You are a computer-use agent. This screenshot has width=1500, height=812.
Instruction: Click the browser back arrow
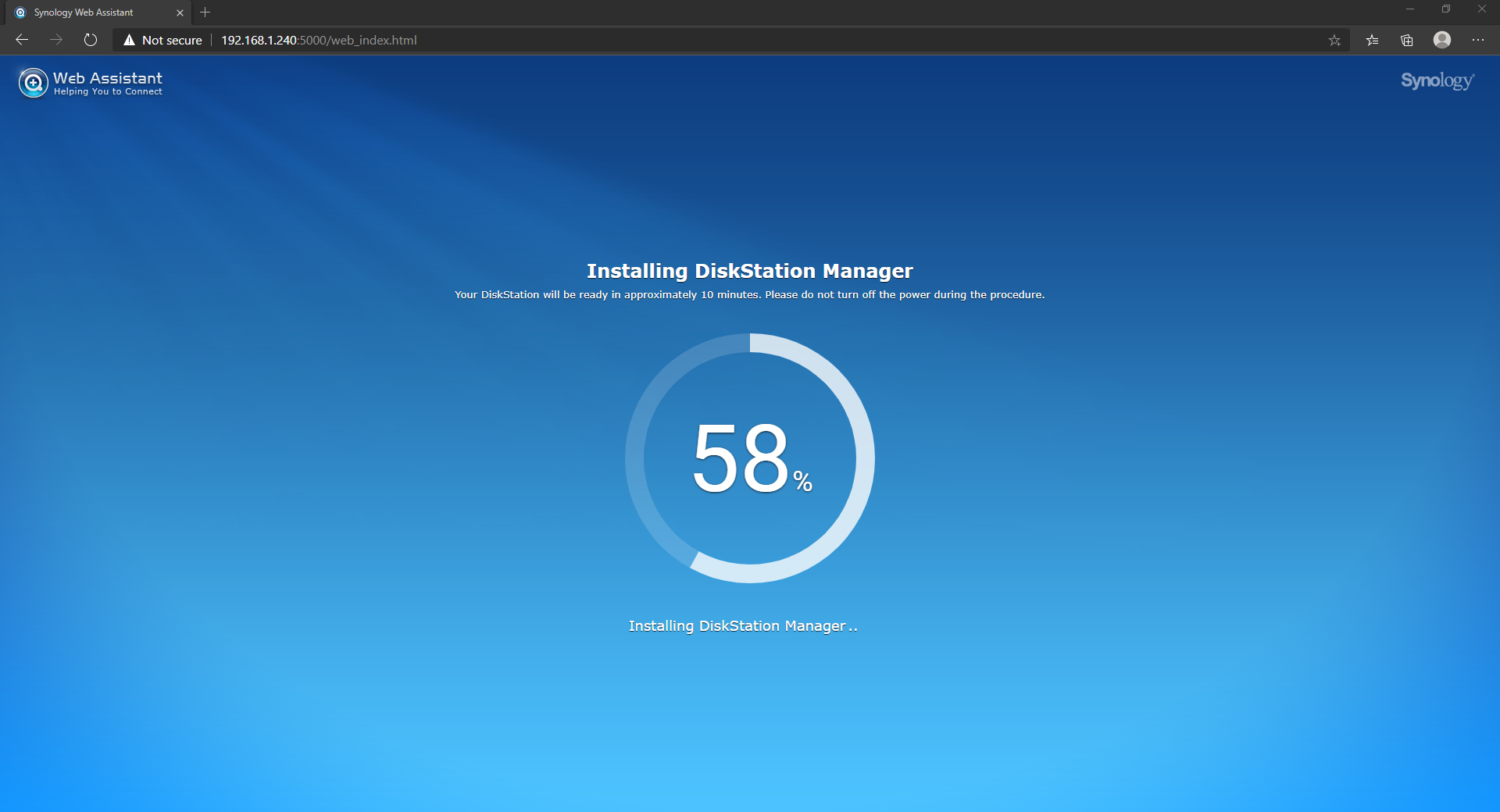pyautogui.click(x=22, y=40)
